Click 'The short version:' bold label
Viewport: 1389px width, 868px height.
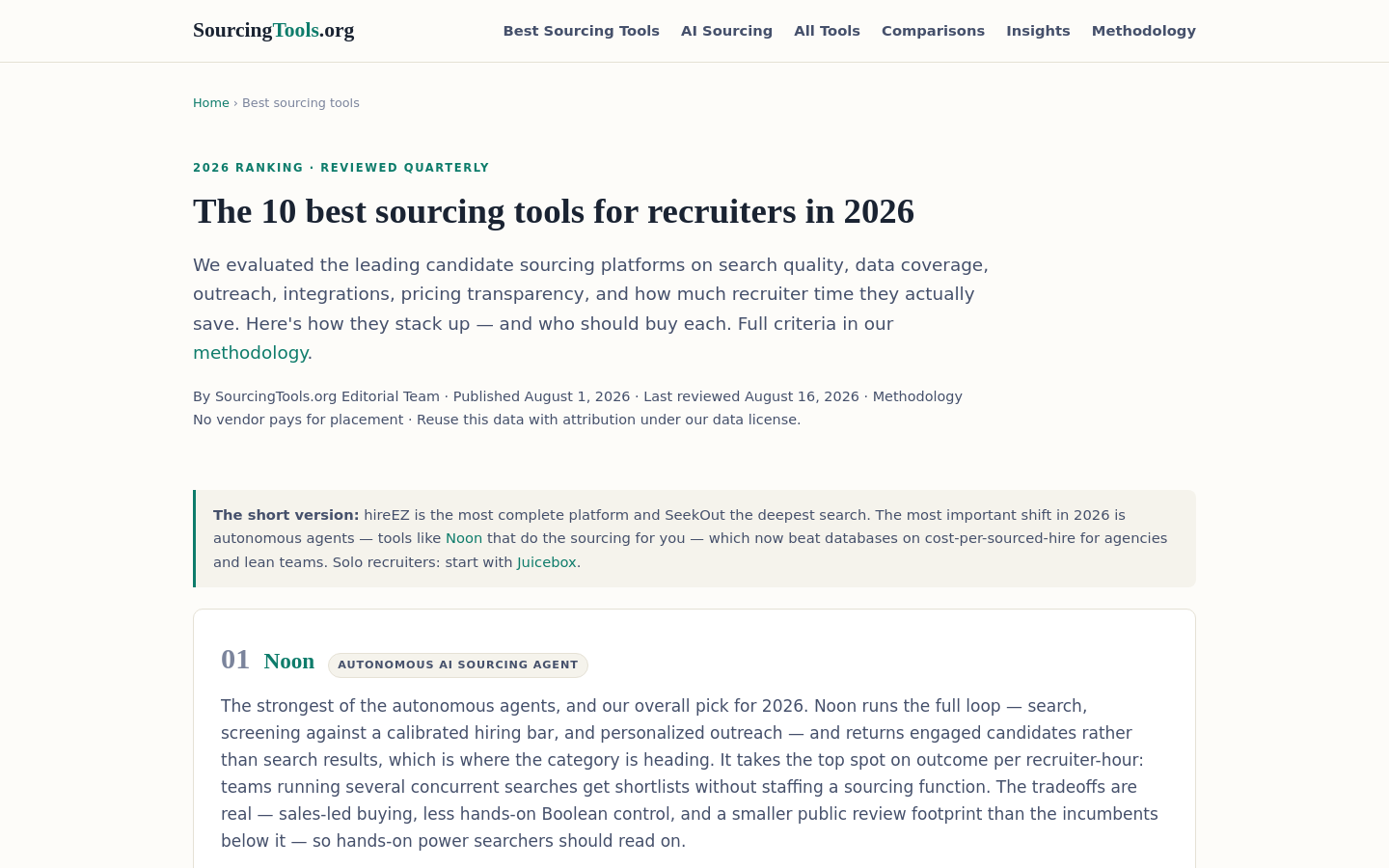286,515
